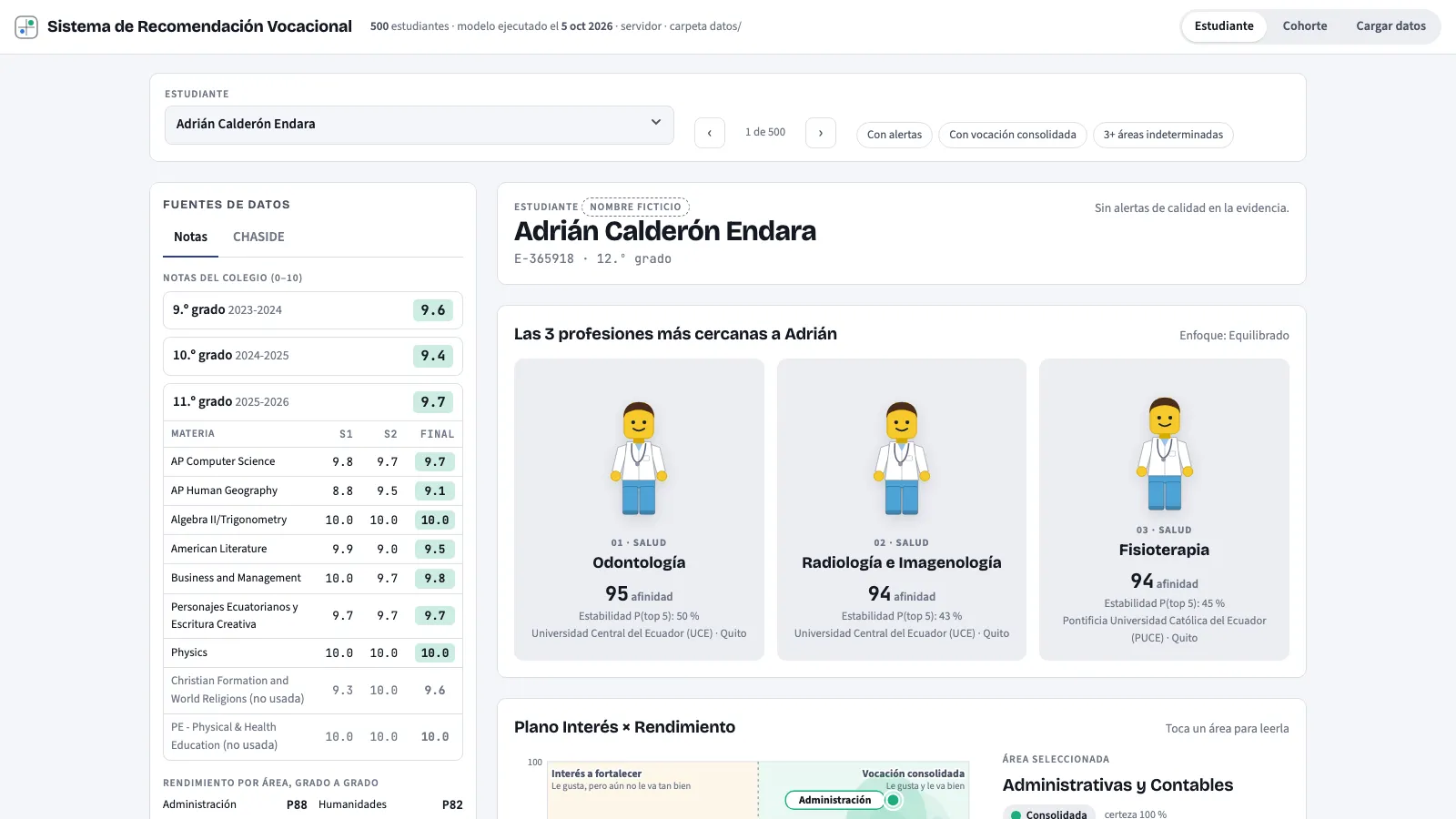1456x819 pixels.
Task: Collapse the 11.° grado 2025-2026 row
Action: (x=313, y=402)
